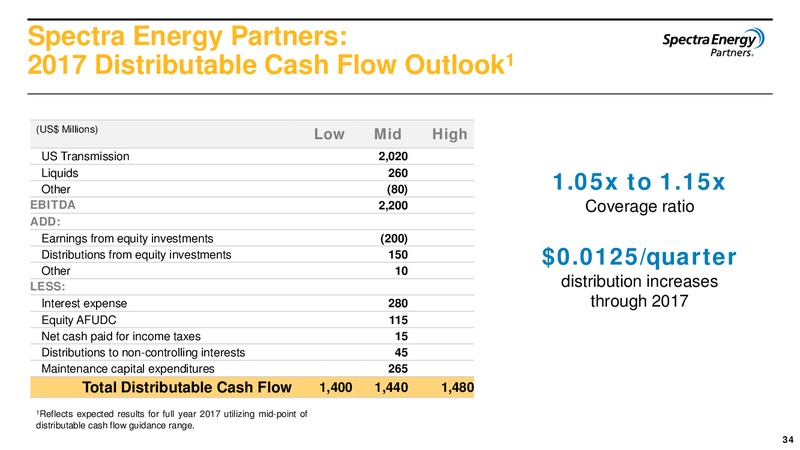Click the 'EBITDA' row label
Image resolution: width=800 pixels, height=450 pixels.
(x=53, y=205)
